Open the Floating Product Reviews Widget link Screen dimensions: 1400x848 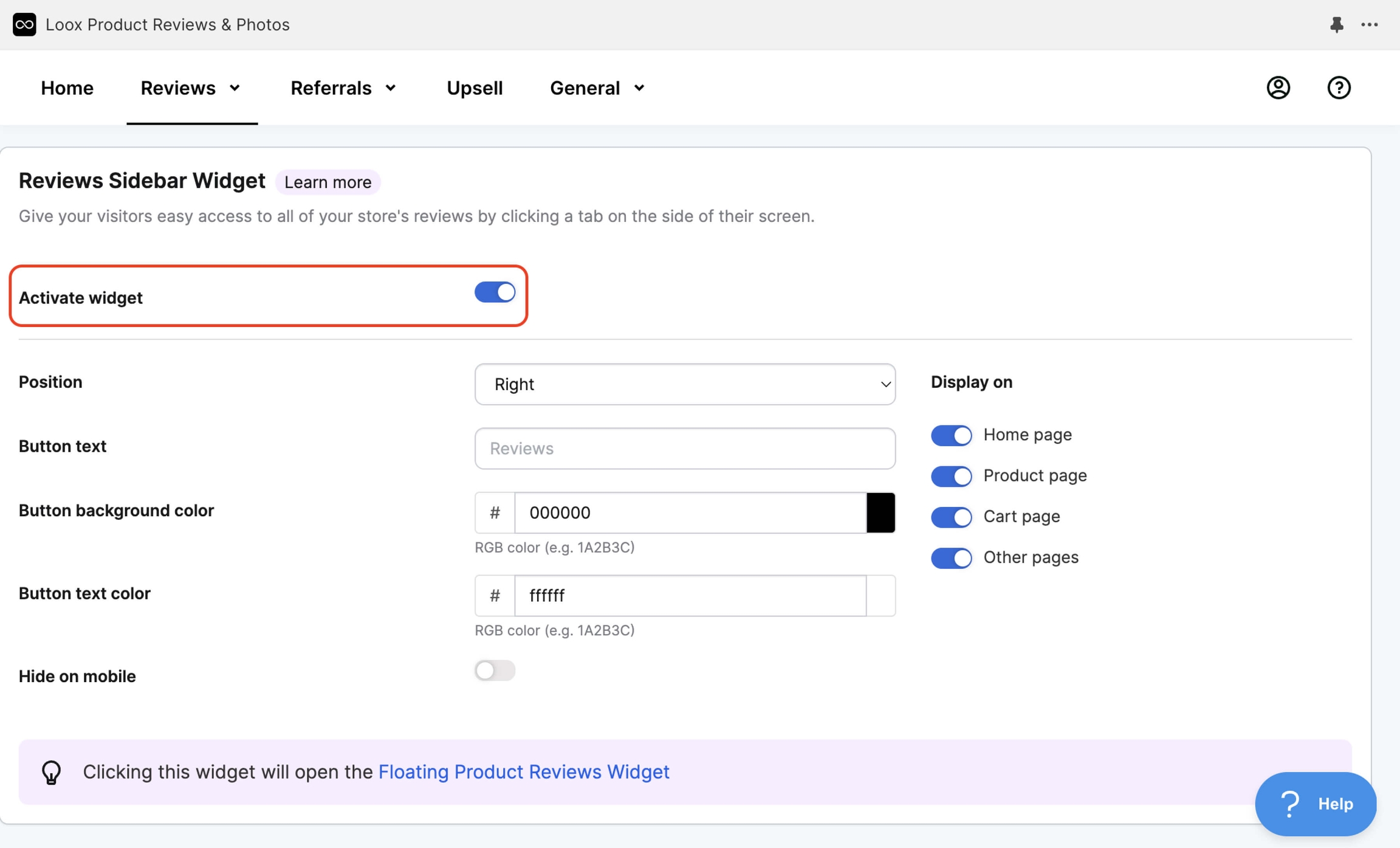tap(524, 771)
